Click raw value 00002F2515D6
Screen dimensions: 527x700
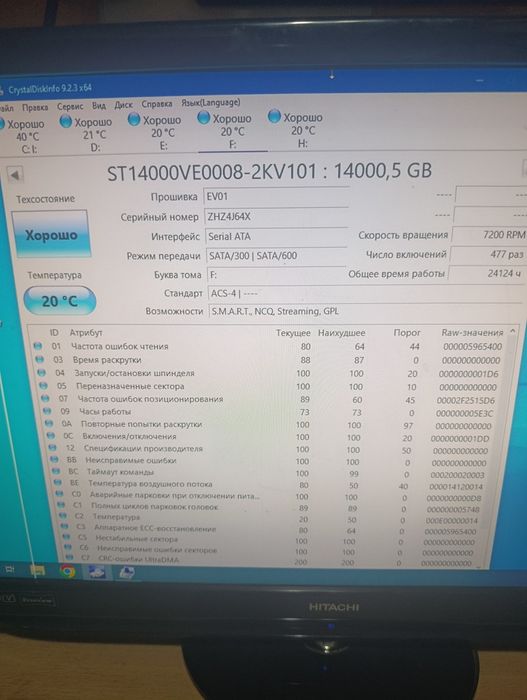465,400
